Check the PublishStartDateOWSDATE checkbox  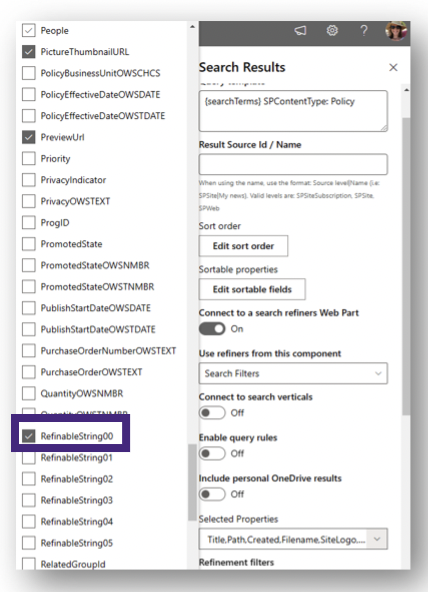[x=29, y=308]
